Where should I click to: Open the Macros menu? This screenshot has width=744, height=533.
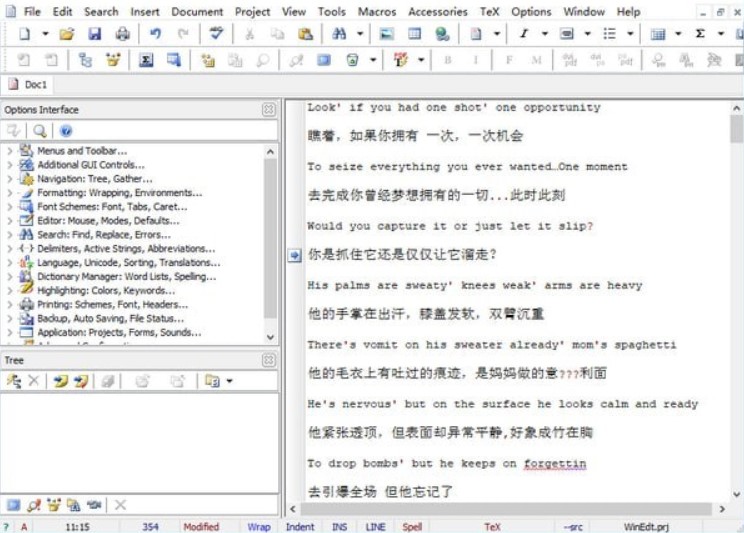click(377, 11)
